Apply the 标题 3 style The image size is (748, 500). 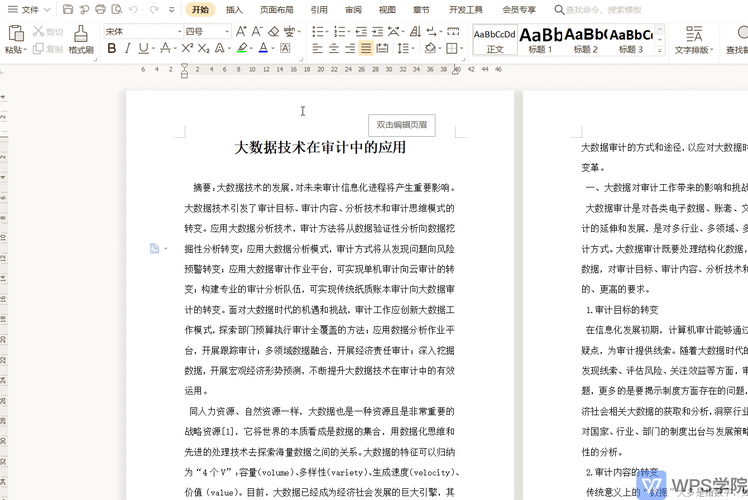coord(631,40)
